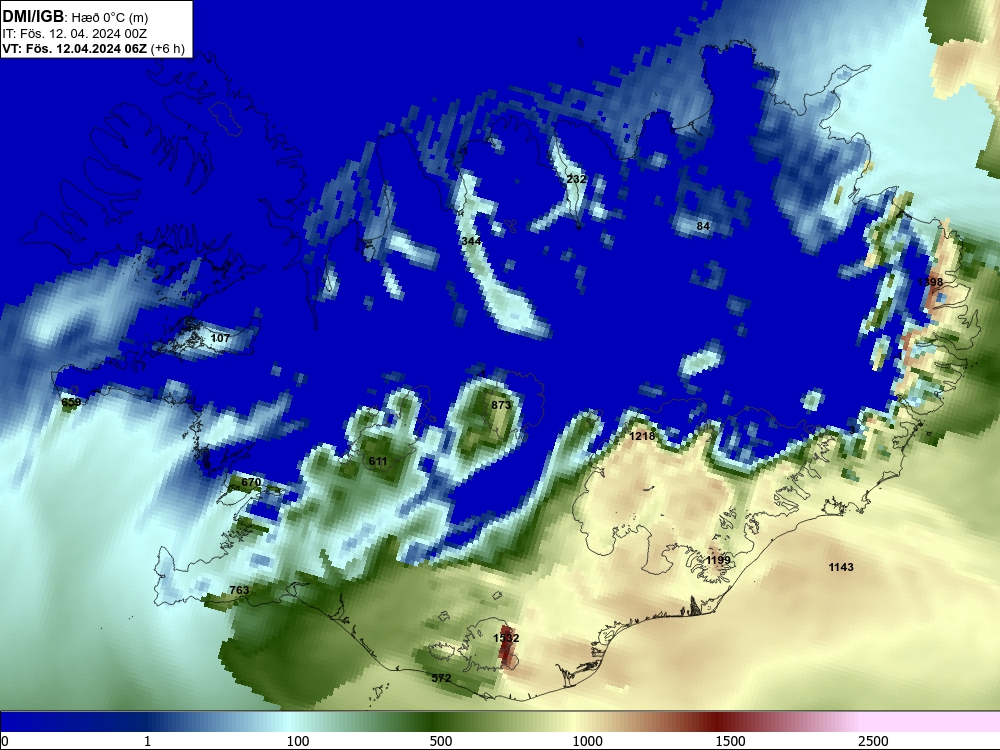This screenshot has height=750, width=1000.
Task: Click the map value label 572
Action: tap(441, 678)
